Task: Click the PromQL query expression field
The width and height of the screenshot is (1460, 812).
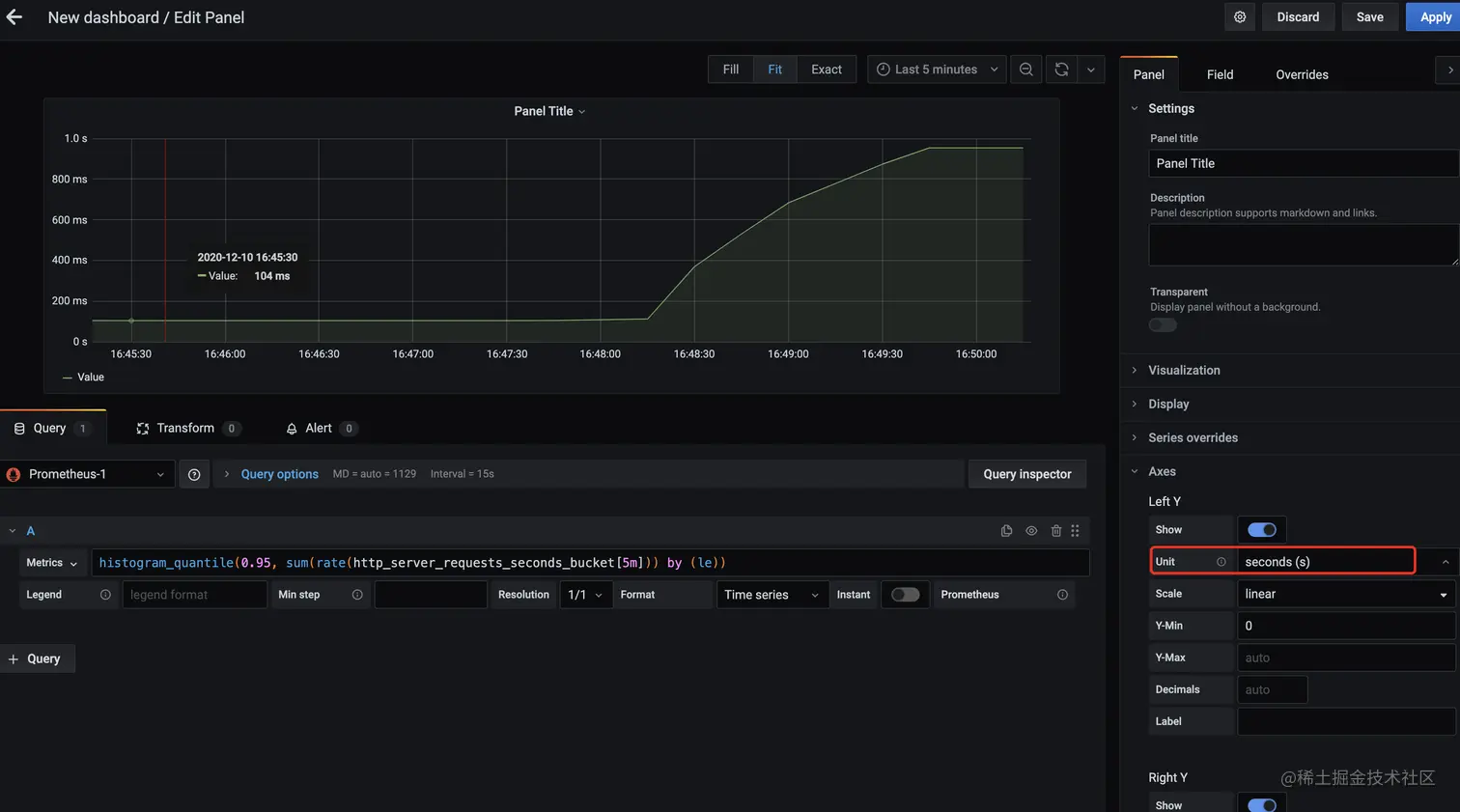Action: pos(590,563)
